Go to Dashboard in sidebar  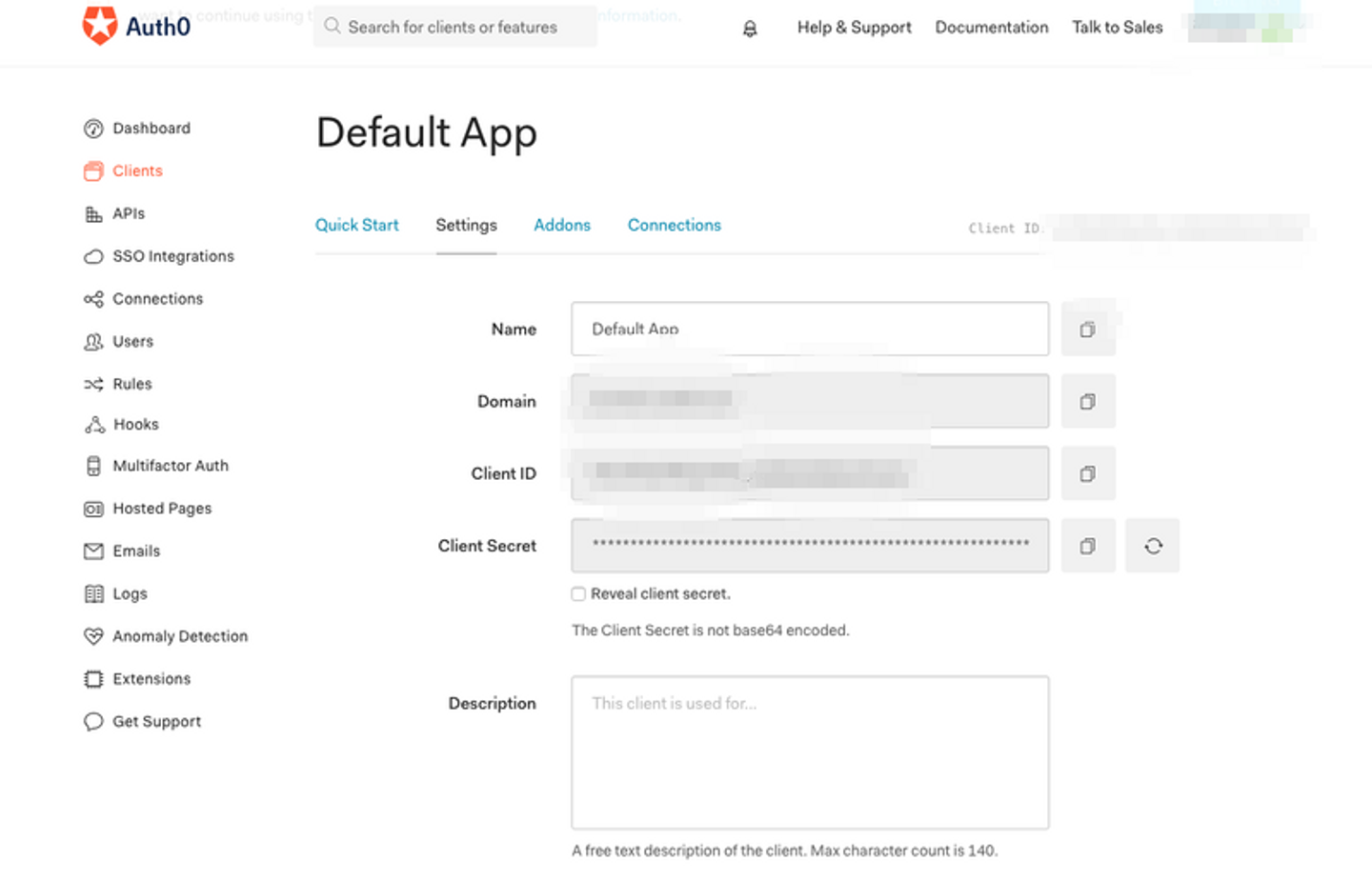151,129
